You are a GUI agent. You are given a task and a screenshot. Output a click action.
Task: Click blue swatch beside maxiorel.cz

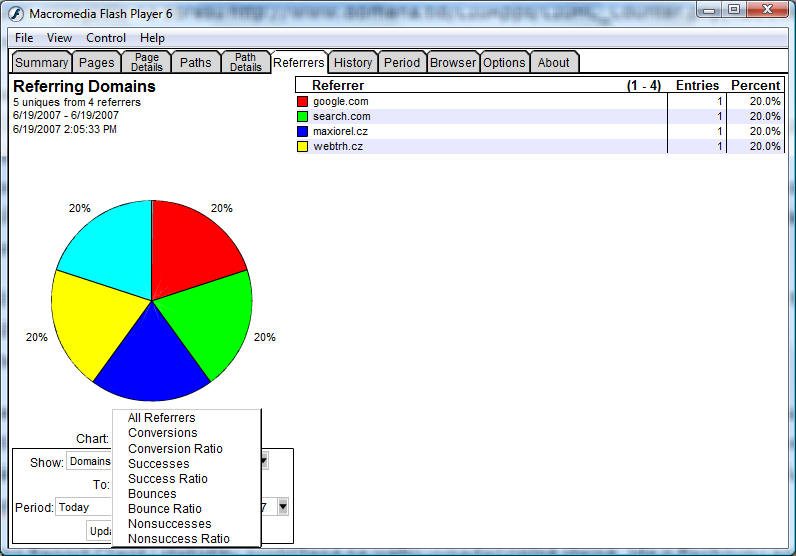pos(303,132)
